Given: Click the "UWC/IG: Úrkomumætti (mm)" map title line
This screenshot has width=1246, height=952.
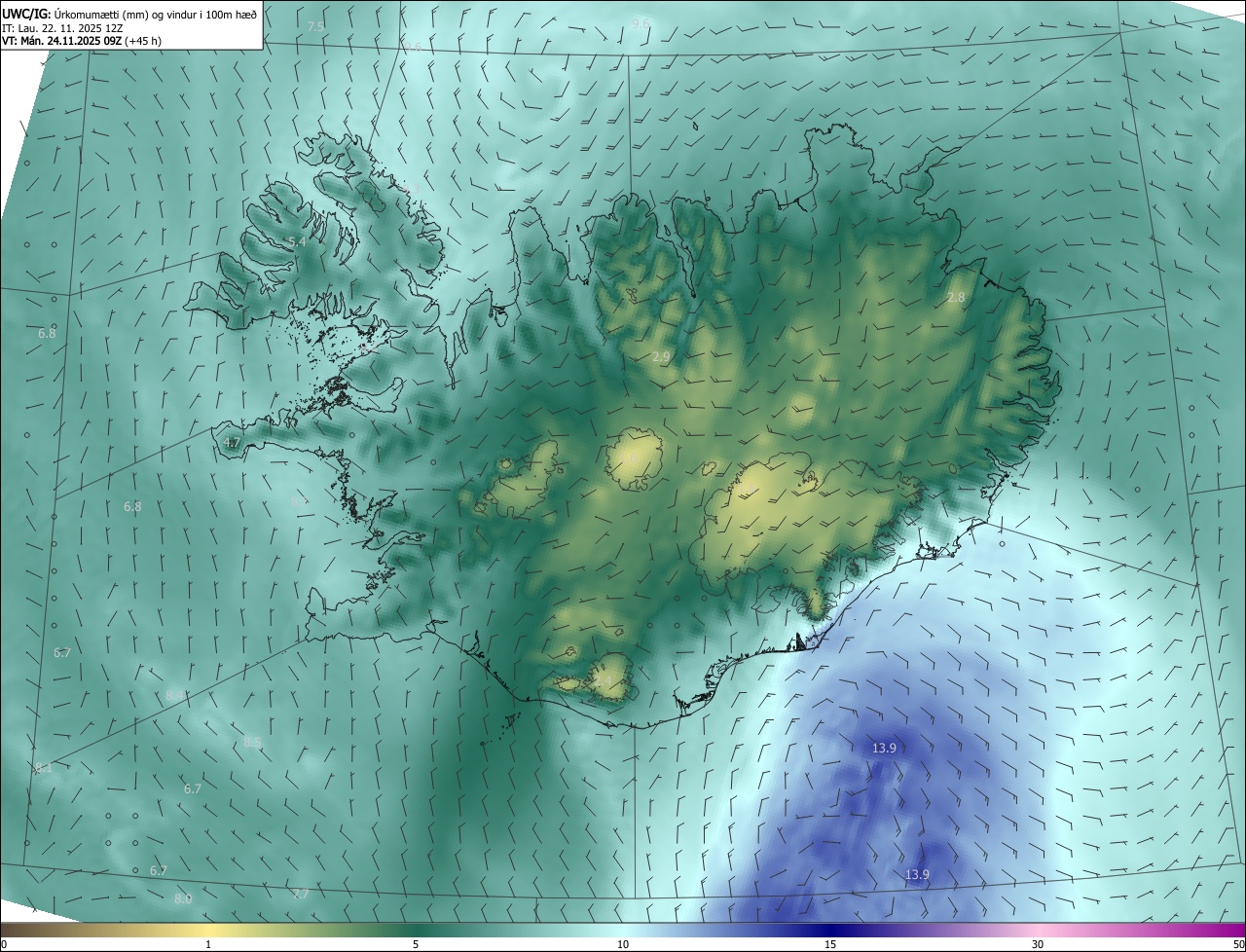Looking at the screenshot, I should click(130, 13).
